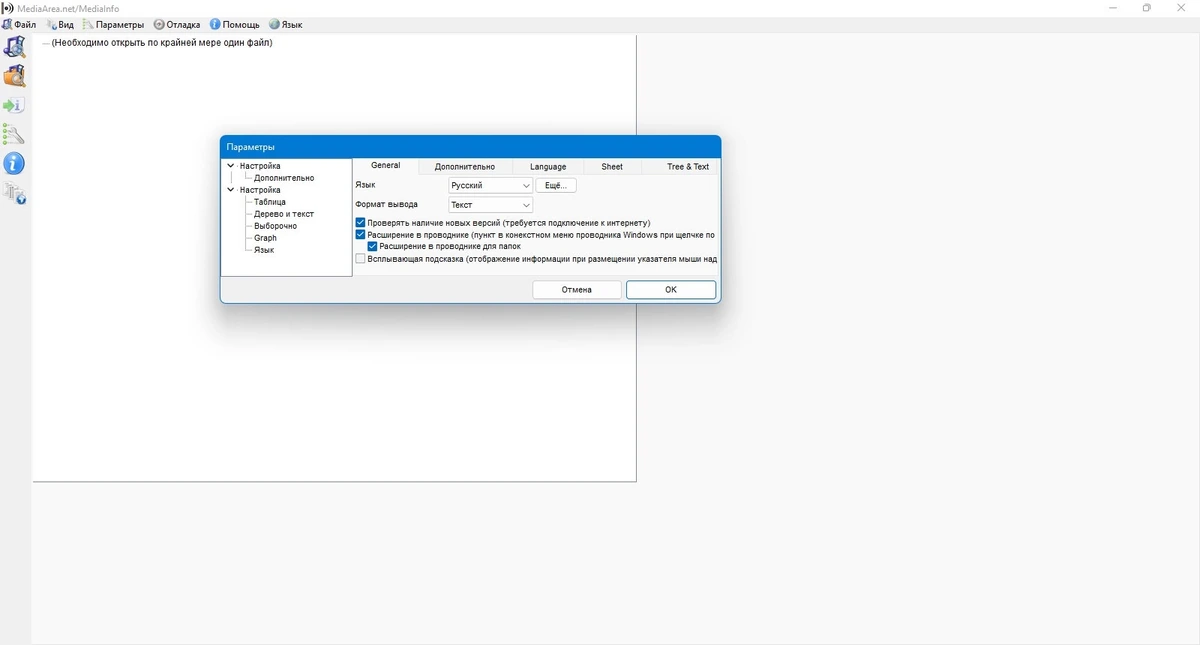Click the open file icon in left sidebar
The height and width of the screenshot is (645, 1200).
pyautogui.click(x=14, y=47)
